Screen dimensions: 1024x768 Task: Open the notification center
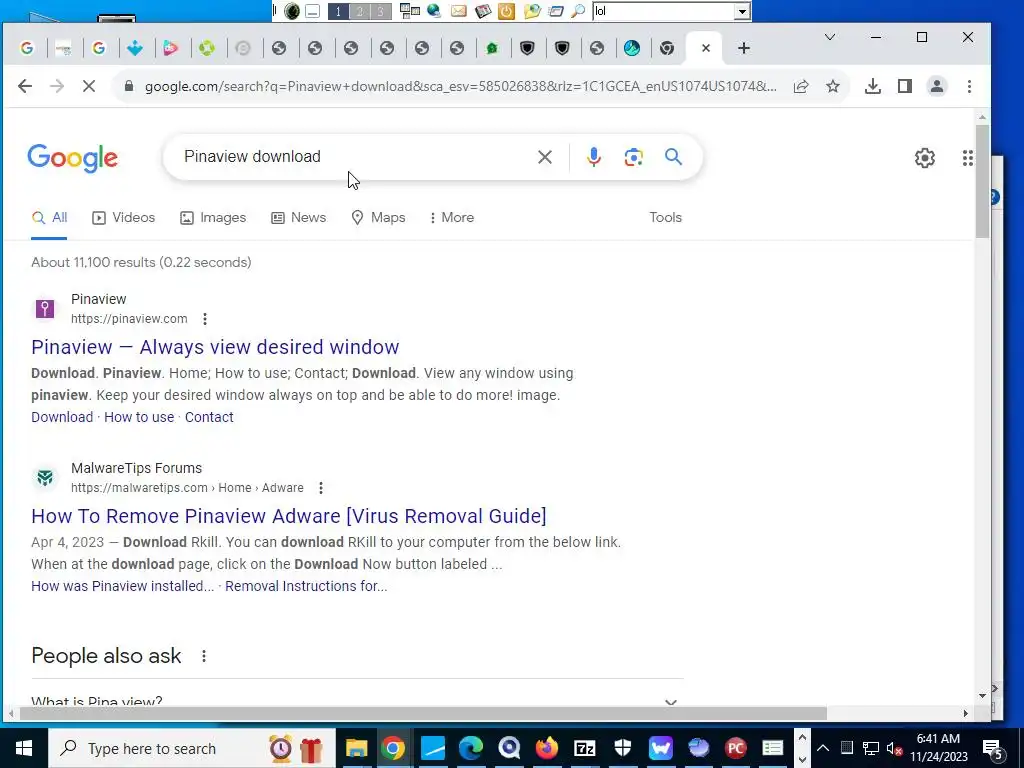[993, 749]
